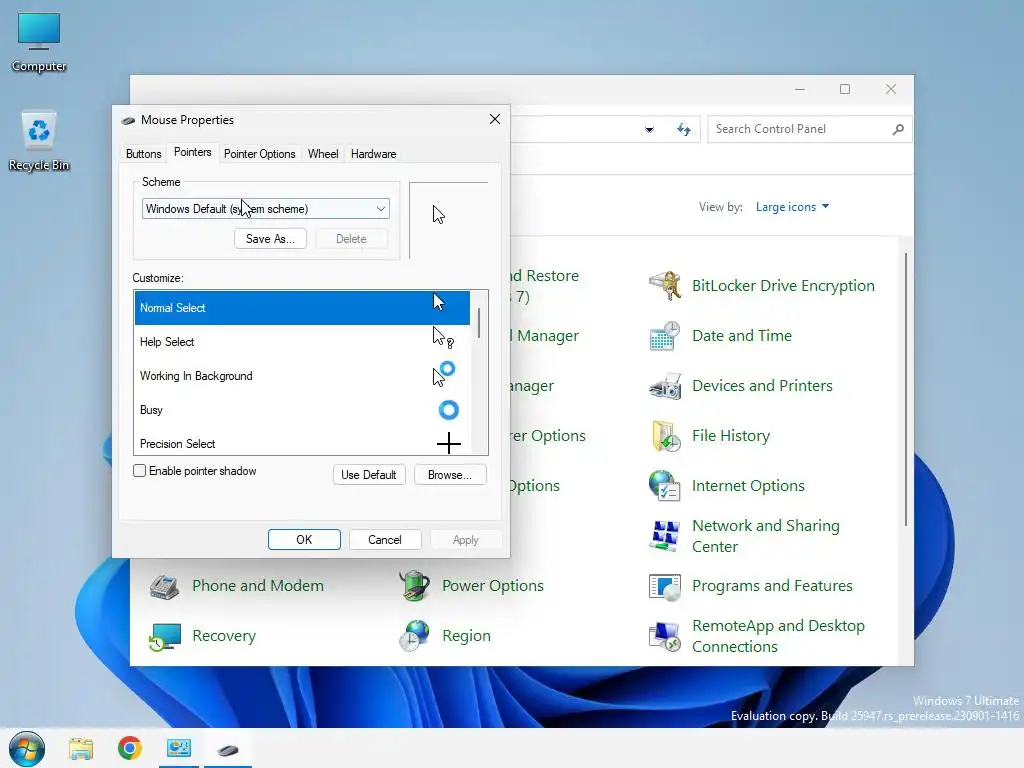Viewport: 1024px width, 768px height.
Task: Open Devices and Printers icon
Action: pyautogui.click(x=665, y=386)
